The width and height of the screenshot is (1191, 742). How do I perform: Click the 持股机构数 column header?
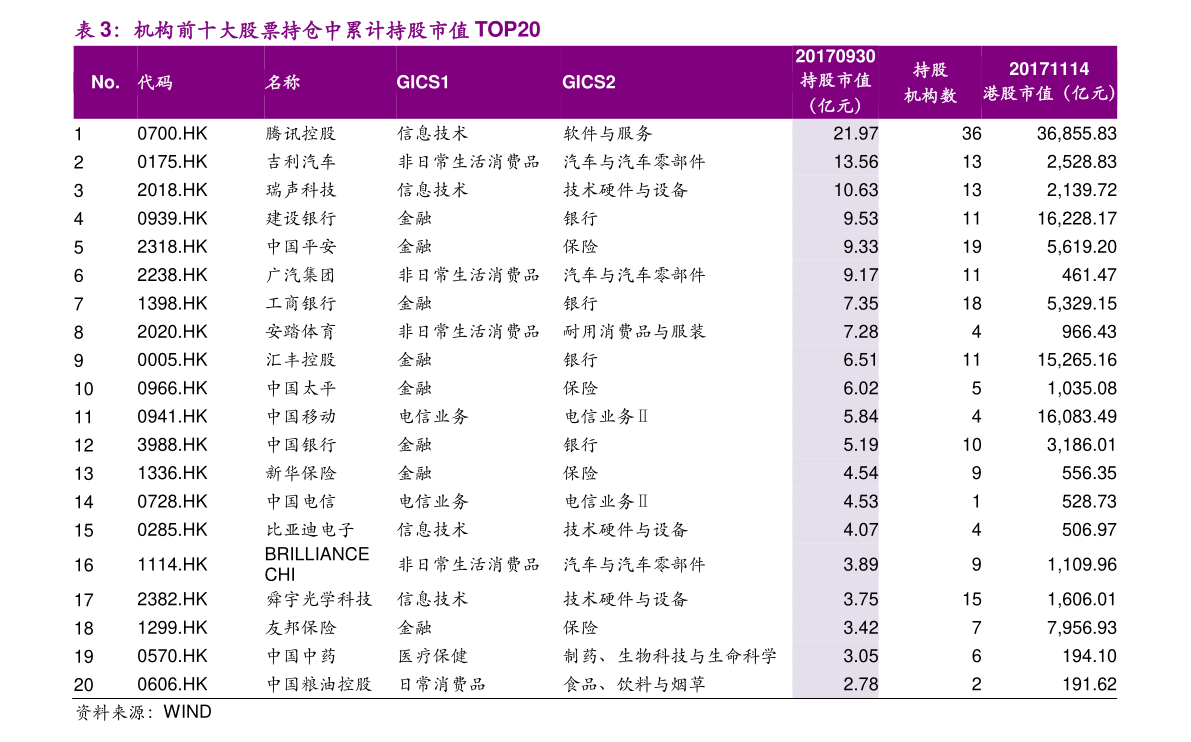coord(930,82)
